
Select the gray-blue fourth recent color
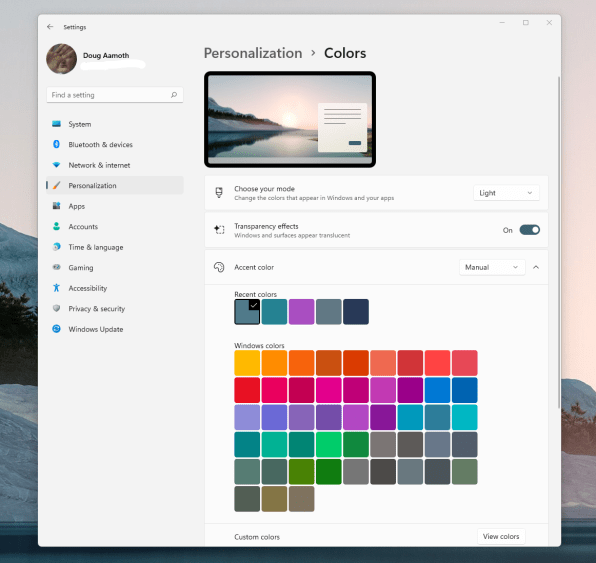(329, 312)
